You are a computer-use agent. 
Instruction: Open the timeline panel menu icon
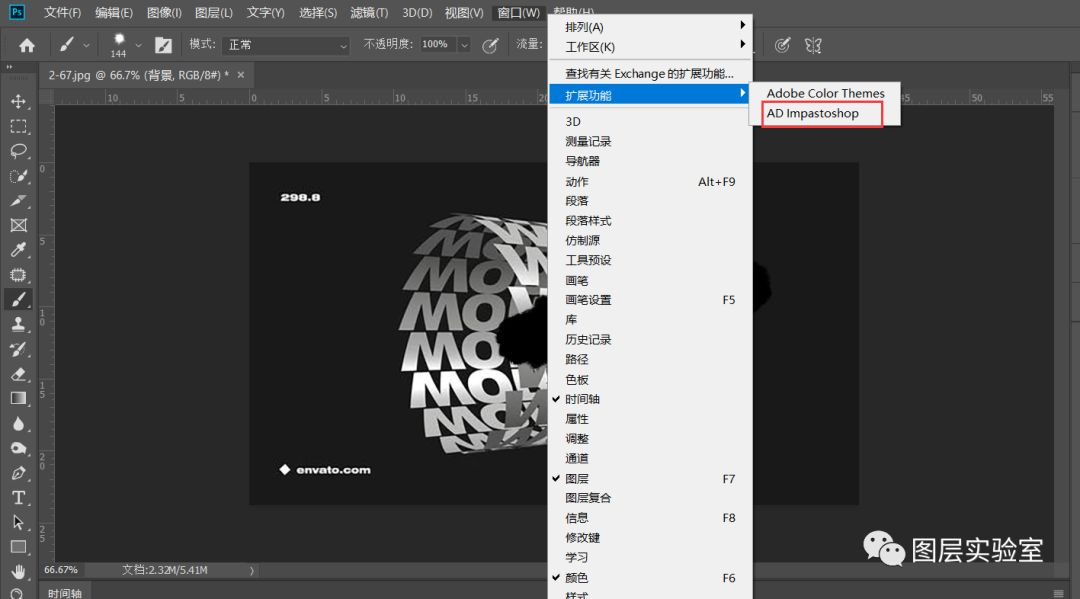tap(1059, 593)
